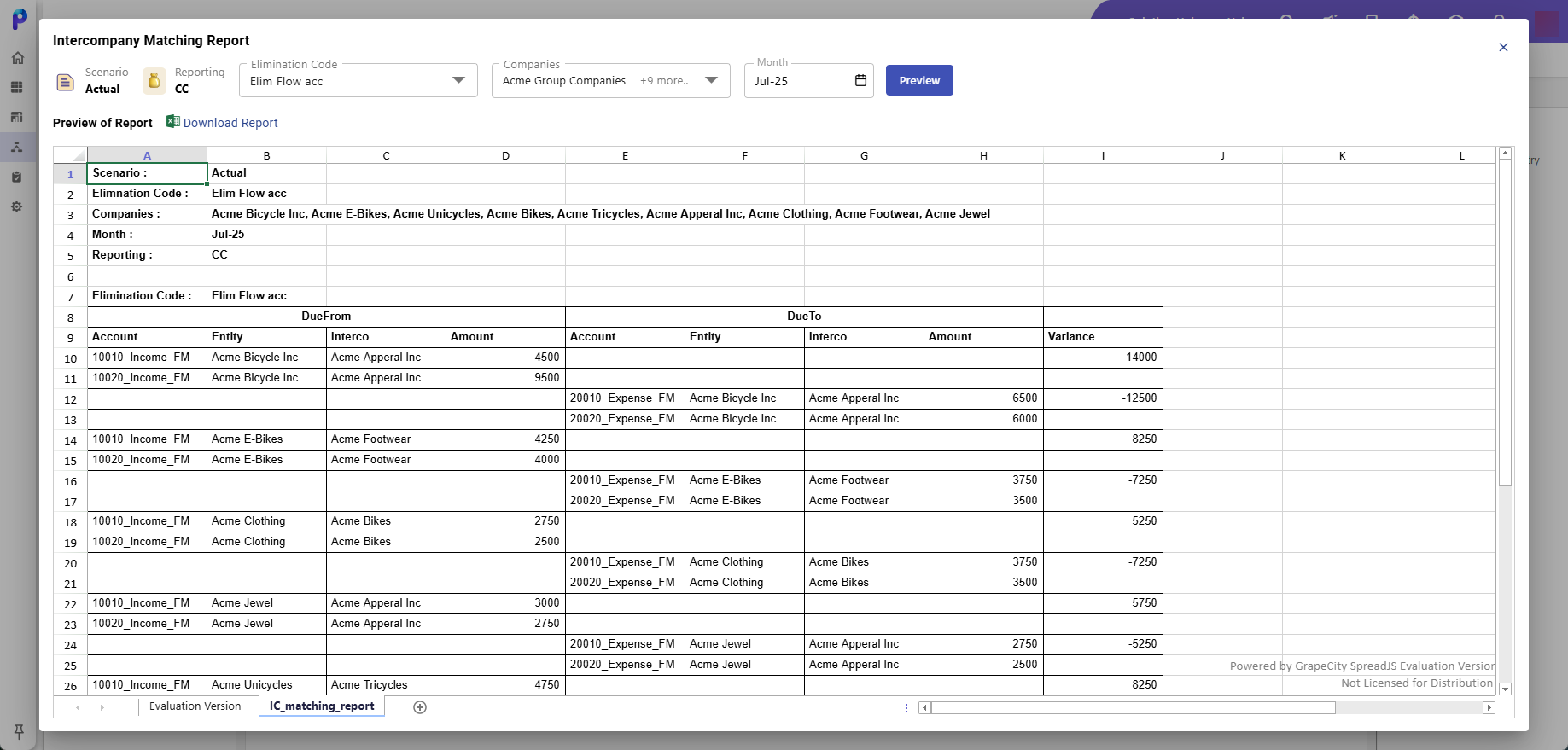Click the Scenario document icon
Viewport: 1568px width, 750px height.
[65, 82]
